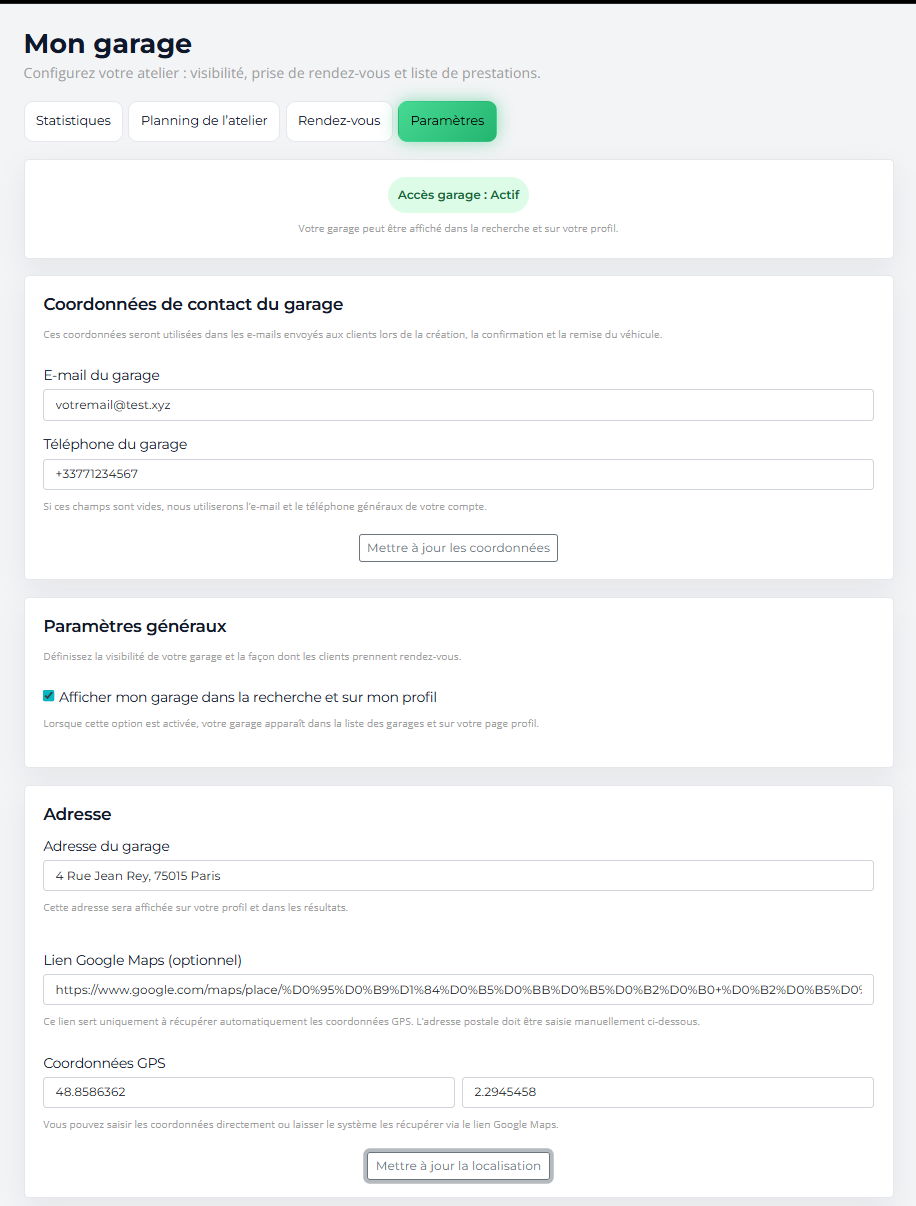Go to the Rendez-vous tab
The image size is (916, 1206).
pyautogui.click(x=339, y=120)
